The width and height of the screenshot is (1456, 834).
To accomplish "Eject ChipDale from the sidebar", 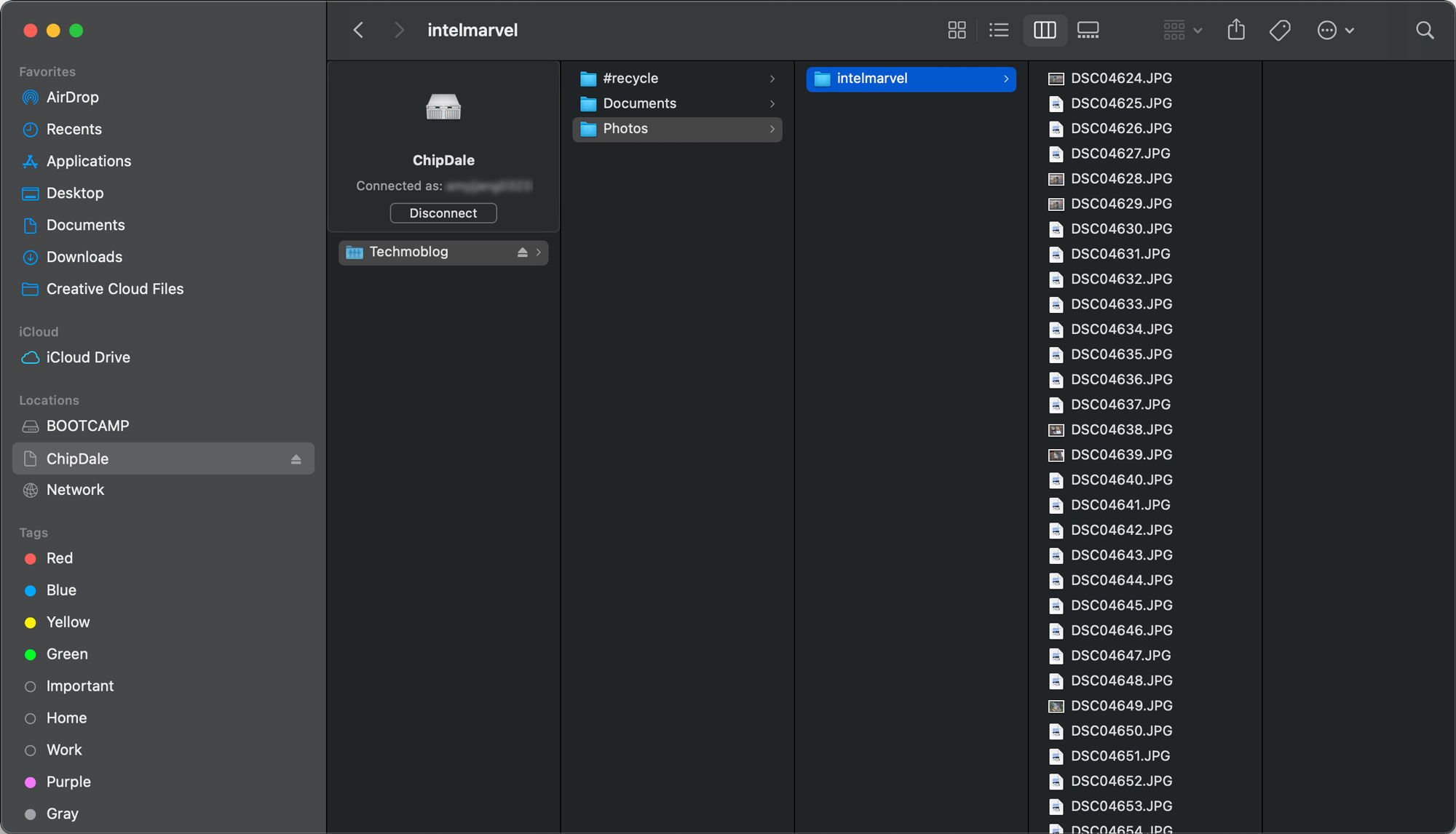I will point(296,459).
